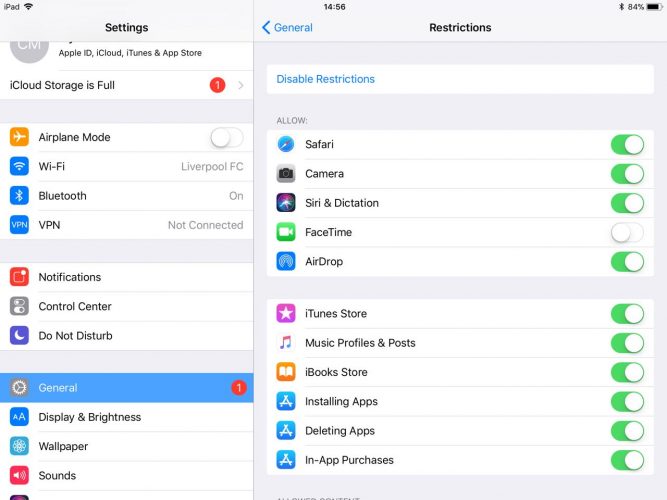Disable the Safari restriction switch
The height and width of the screenshot is (500, 667).
[x=627, y=145]
